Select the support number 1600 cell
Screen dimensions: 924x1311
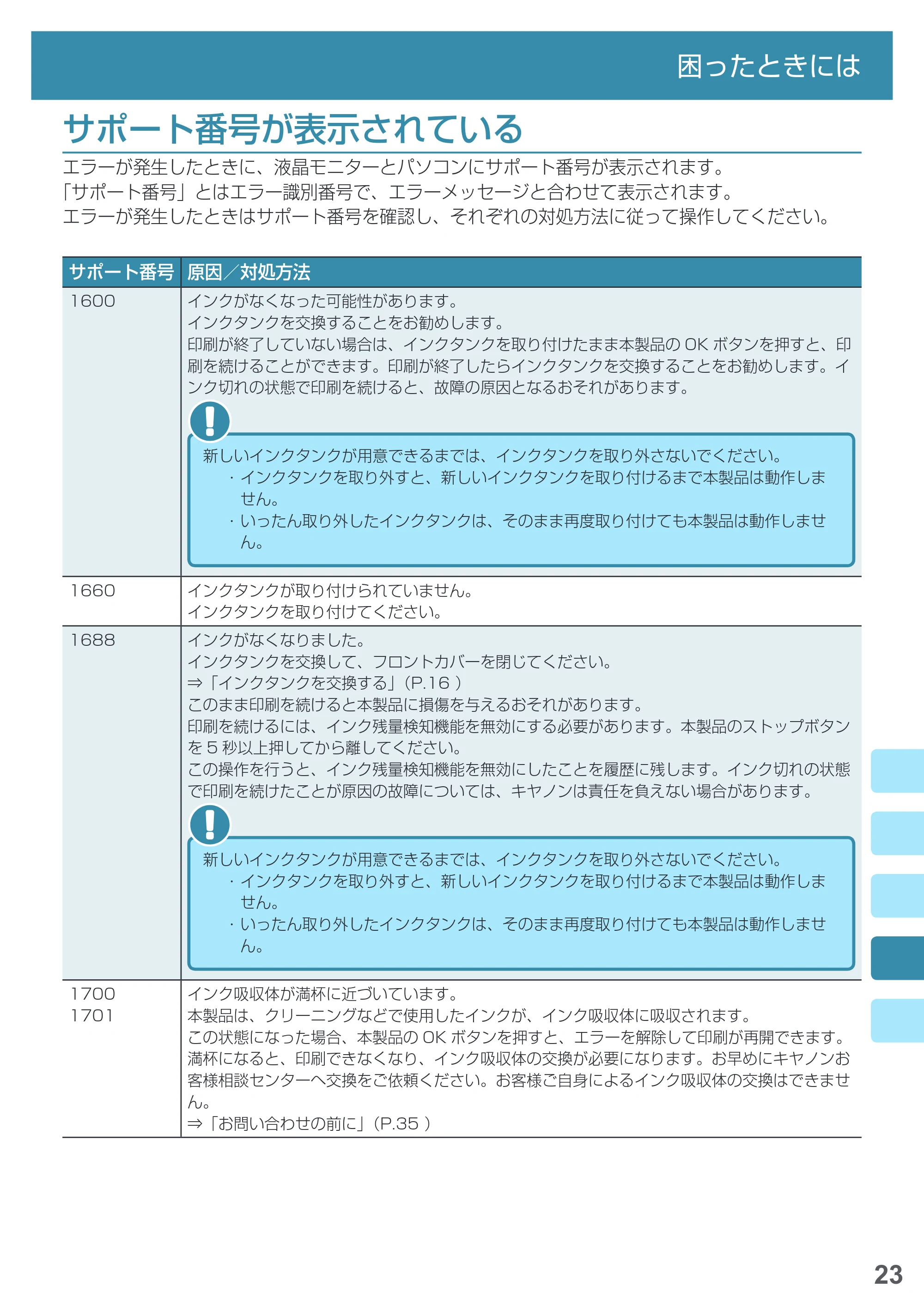click(x=121, y=431)
